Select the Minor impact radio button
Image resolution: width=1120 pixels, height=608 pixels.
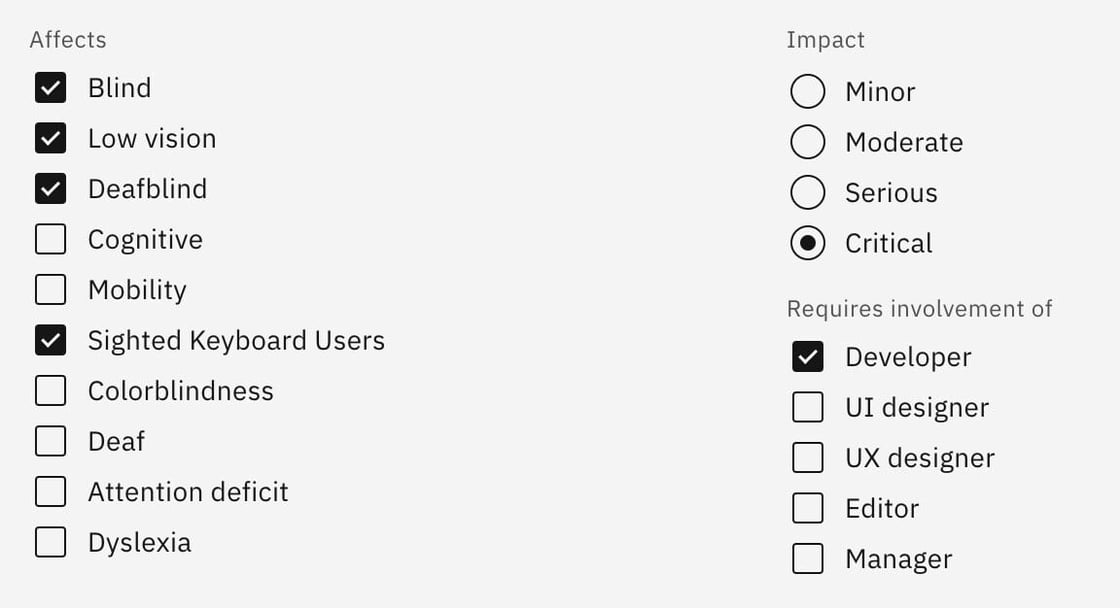point(808,92)
